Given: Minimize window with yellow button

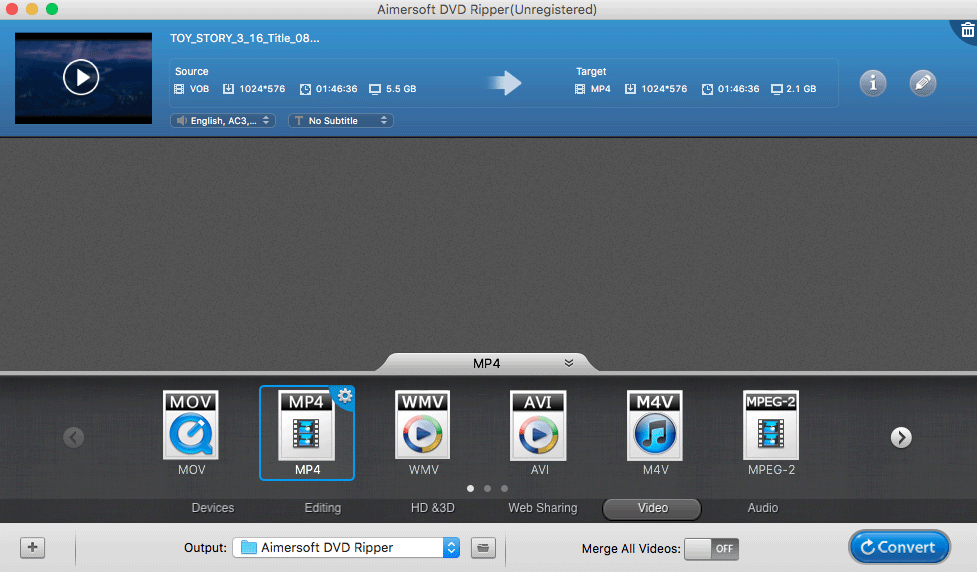Looking at the screenshot, I should 32,9.
